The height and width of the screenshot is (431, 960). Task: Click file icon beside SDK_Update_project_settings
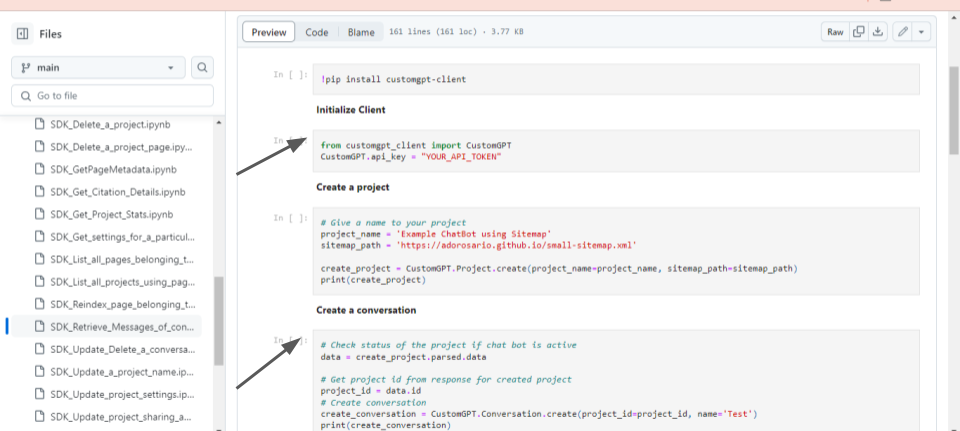click(x=39, y=394)
